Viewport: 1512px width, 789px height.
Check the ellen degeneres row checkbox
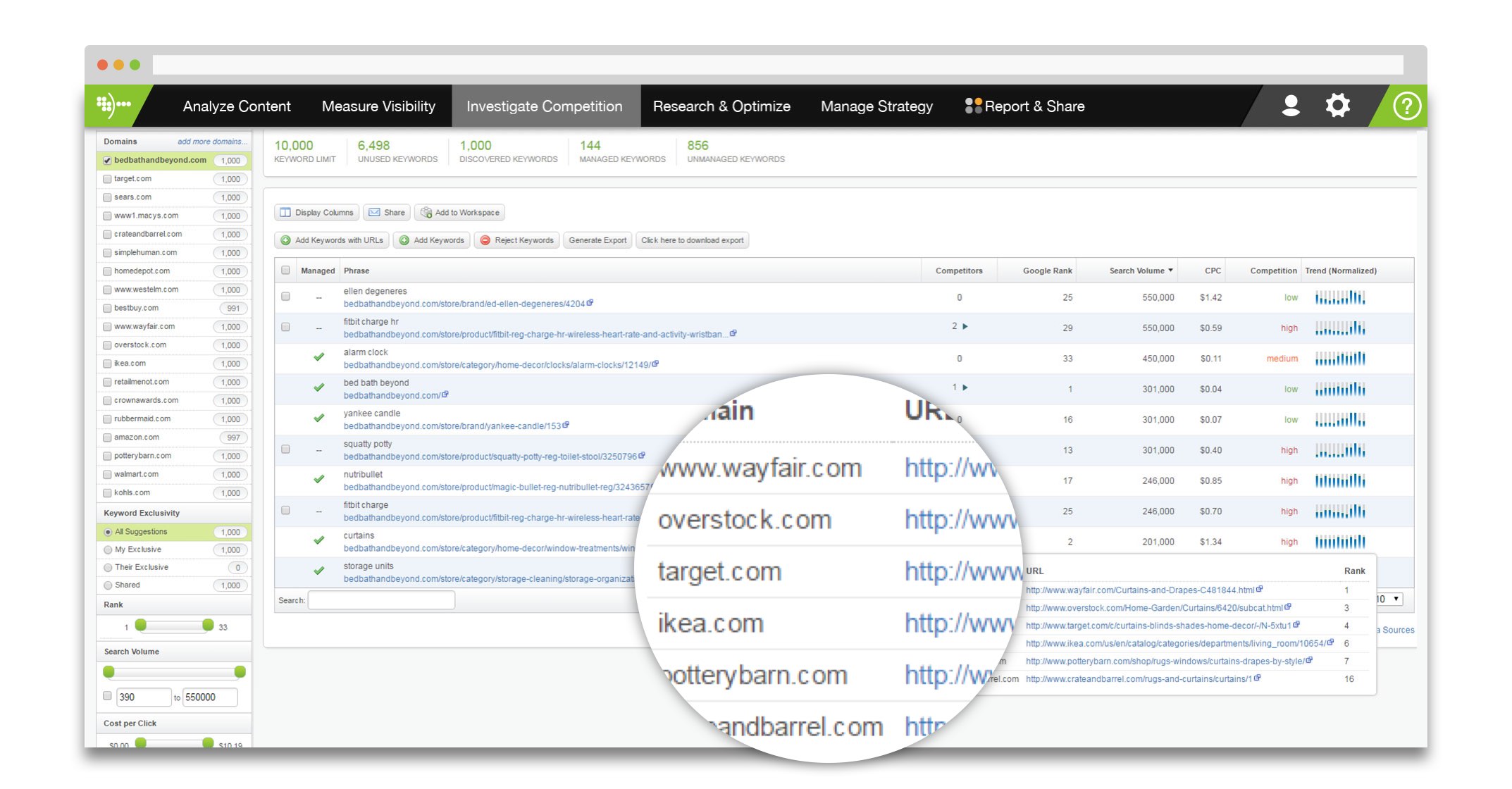pos(285,297)
